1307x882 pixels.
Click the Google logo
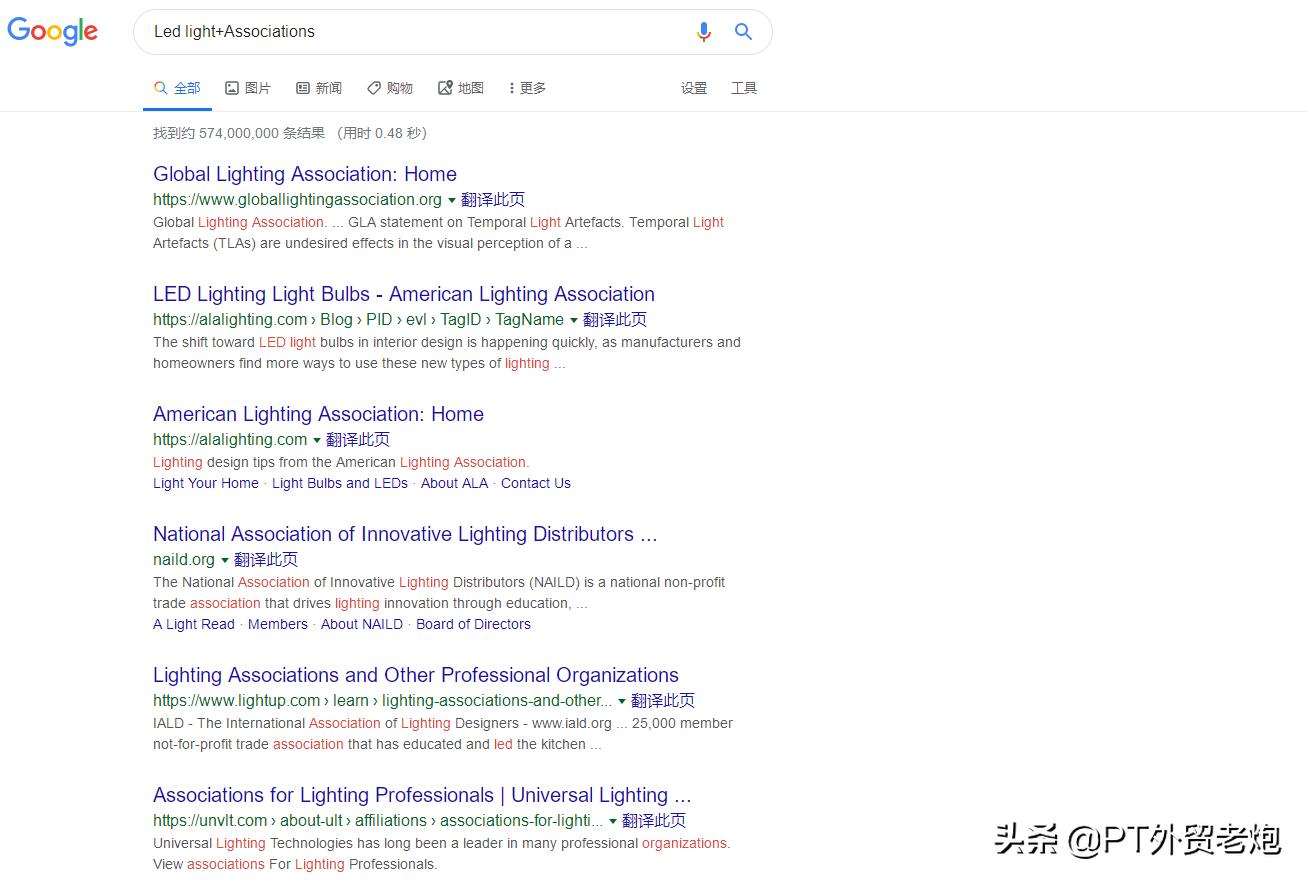[52, 32]
